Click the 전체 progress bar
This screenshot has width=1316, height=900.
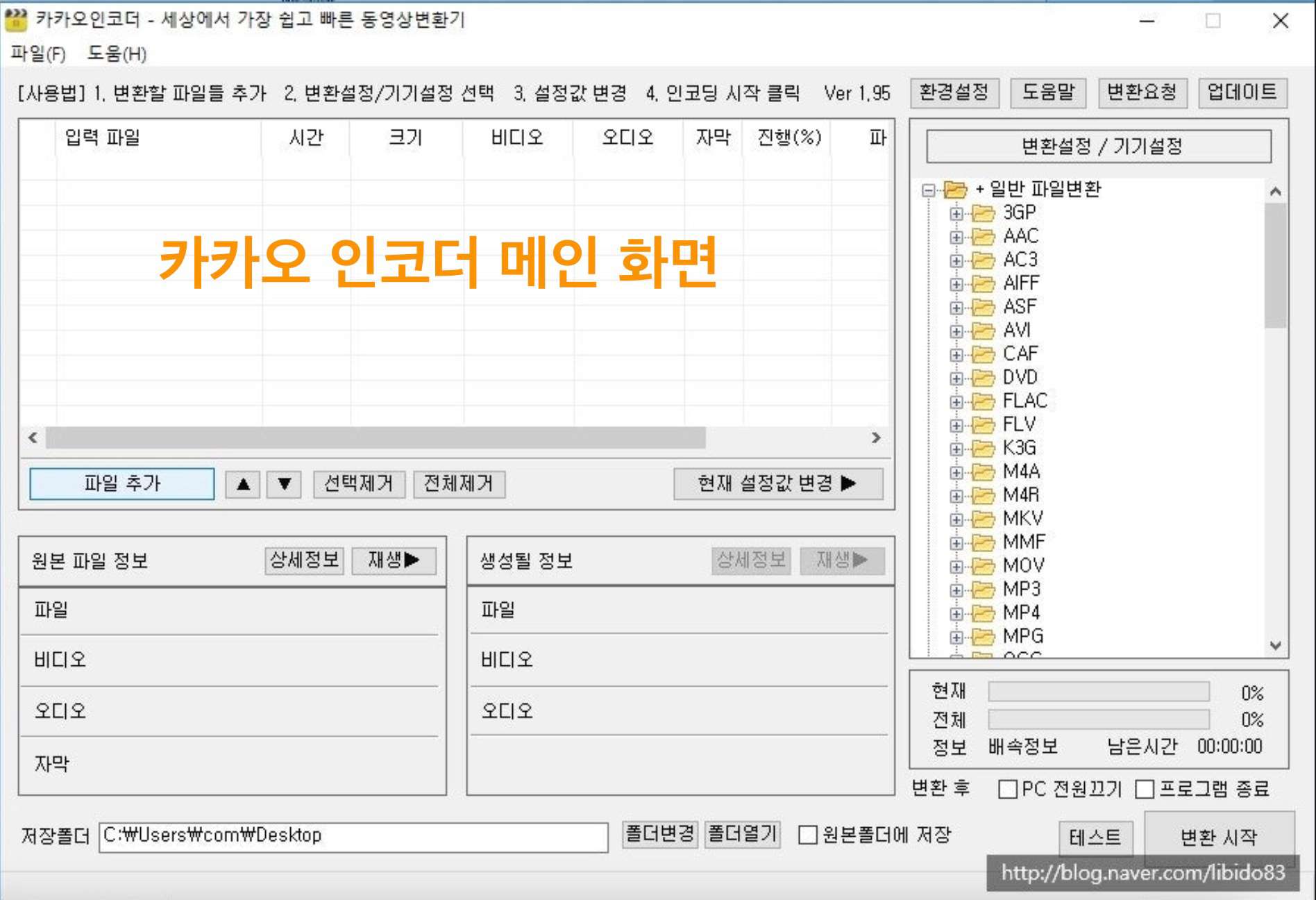click(1099, 719)
